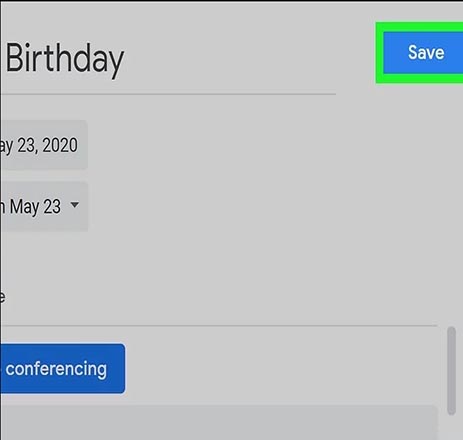Click the scrollbar track below the thumb
Screen dimensions: 463x440
[x=451, y=427]
